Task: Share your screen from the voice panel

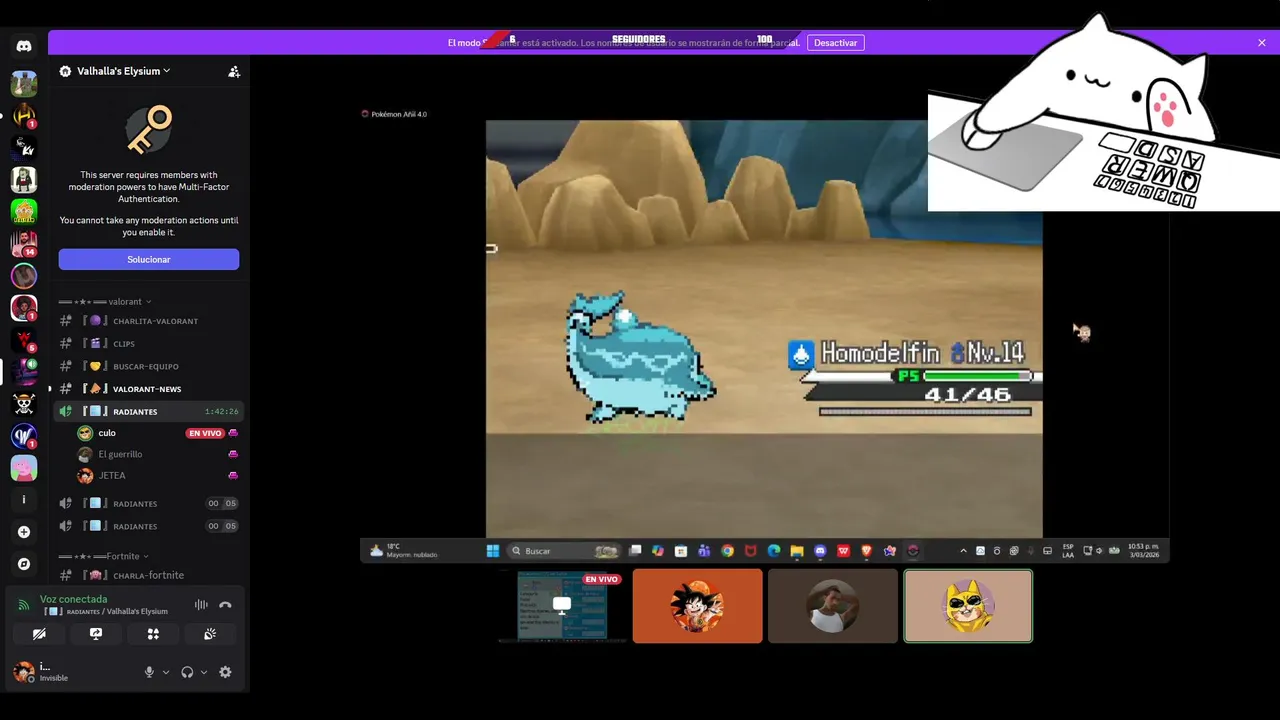Action: click(96, 634)
